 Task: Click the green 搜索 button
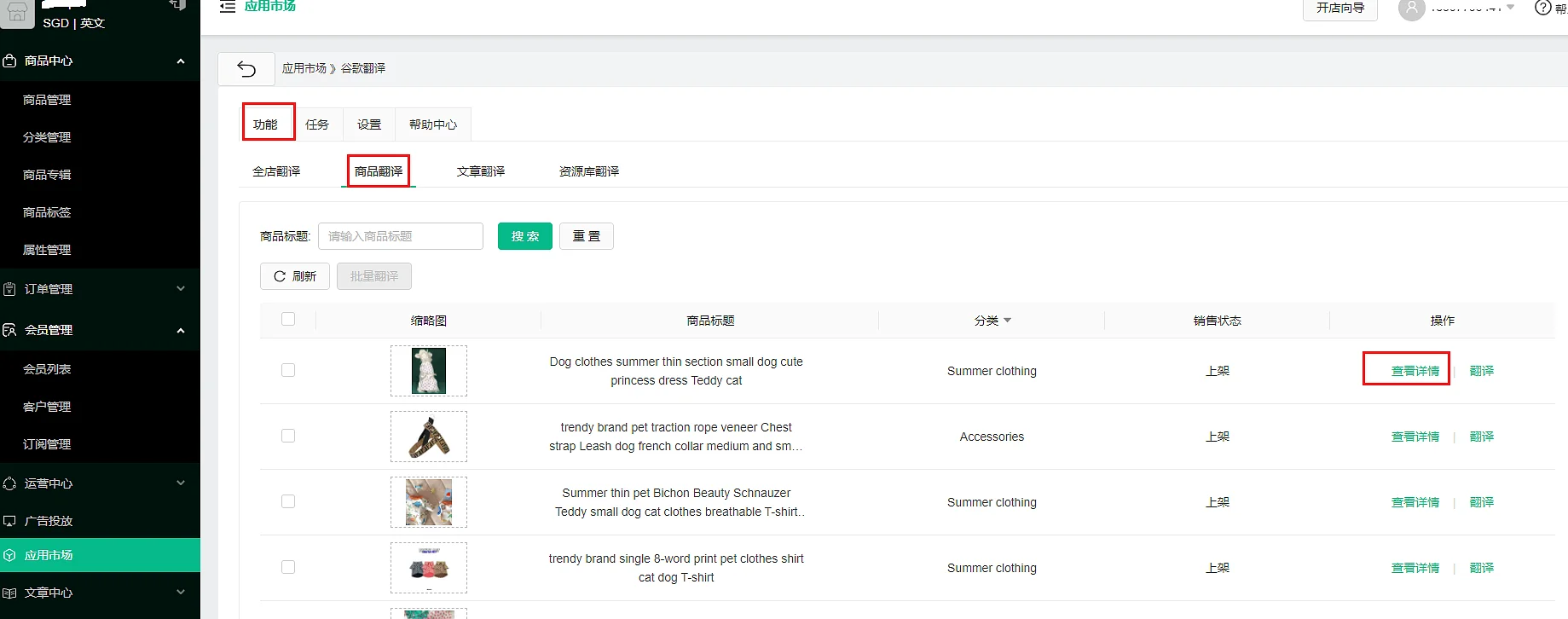(x=525, y=236)
